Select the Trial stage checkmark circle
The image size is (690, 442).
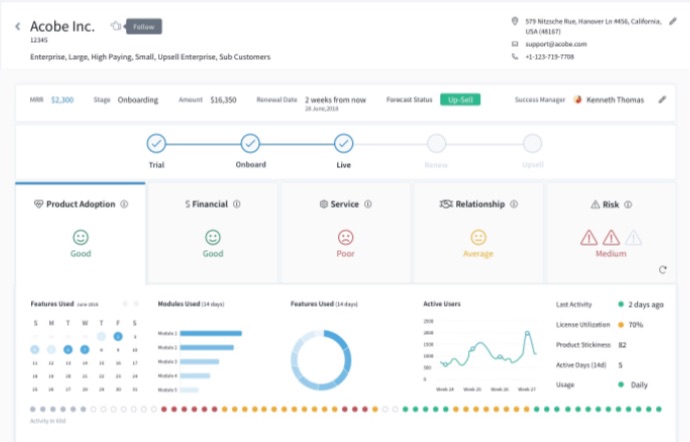[x=156, y=144]
